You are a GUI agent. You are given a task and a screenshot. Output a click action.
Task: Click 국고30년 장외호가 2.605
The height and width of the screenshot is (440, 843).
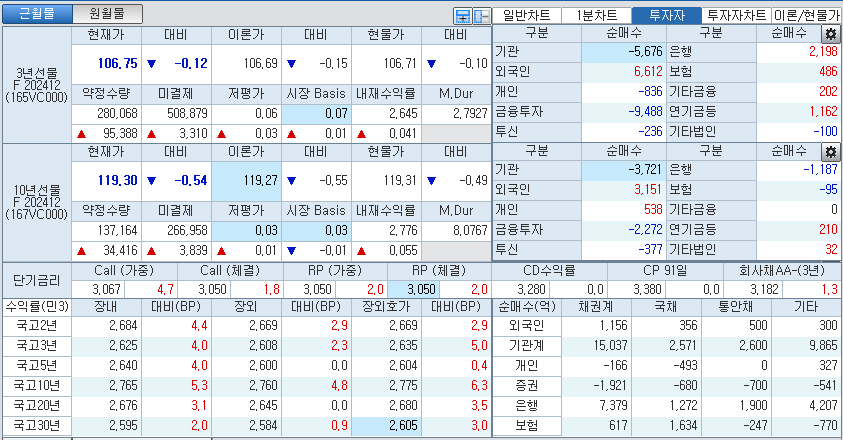click(386, 425)
